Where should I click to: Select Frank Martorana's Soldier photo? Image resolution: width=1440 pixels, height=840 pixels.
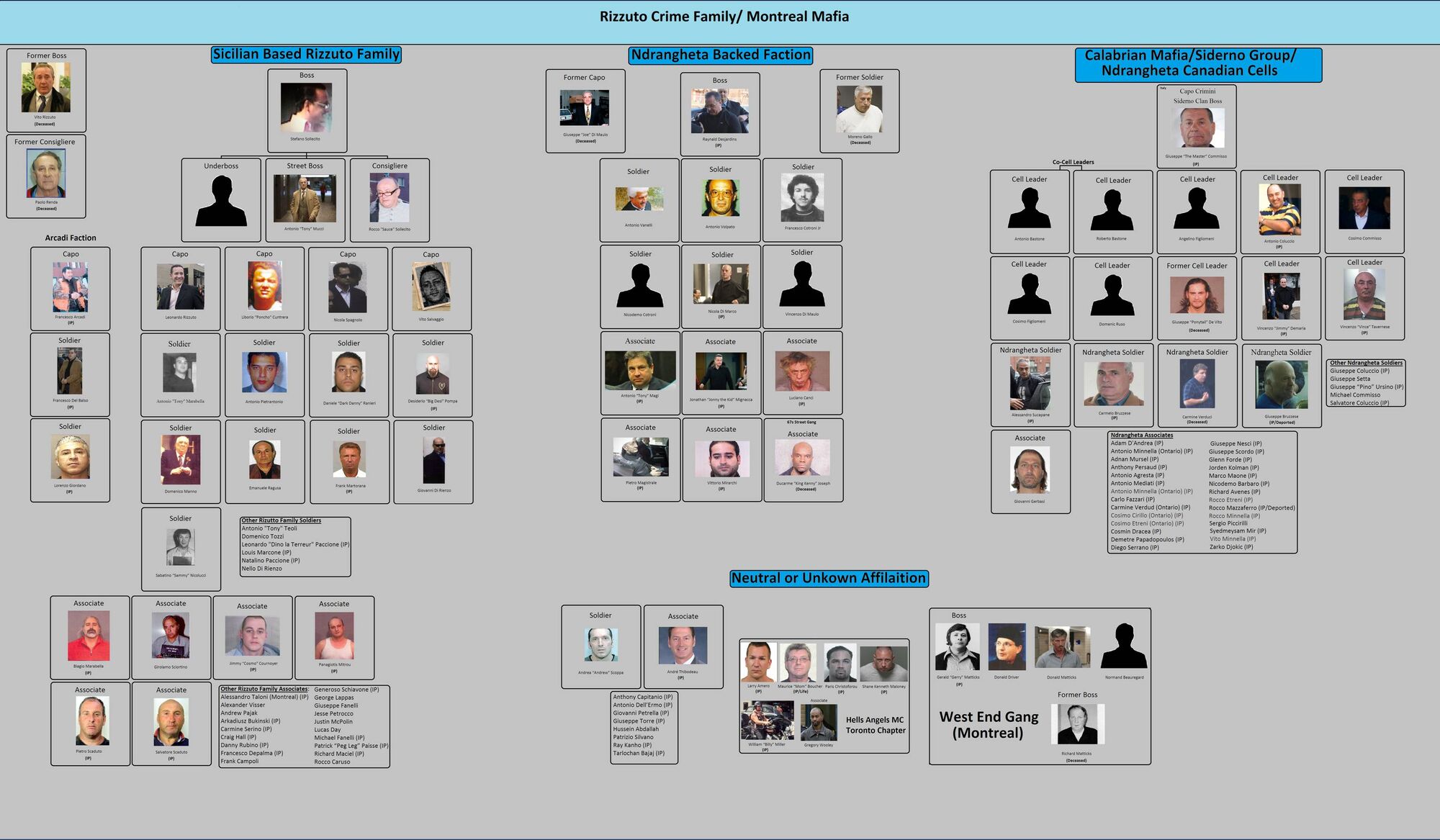click(x=348, y=459)
